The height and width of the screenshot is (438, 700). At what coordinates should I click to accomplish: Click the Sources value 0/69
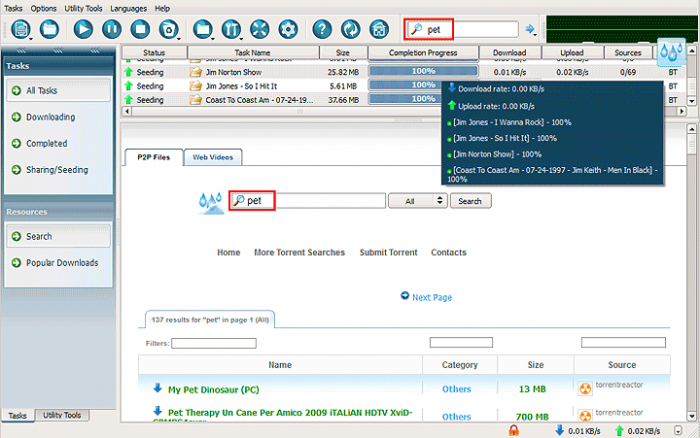tap(627, 72)
